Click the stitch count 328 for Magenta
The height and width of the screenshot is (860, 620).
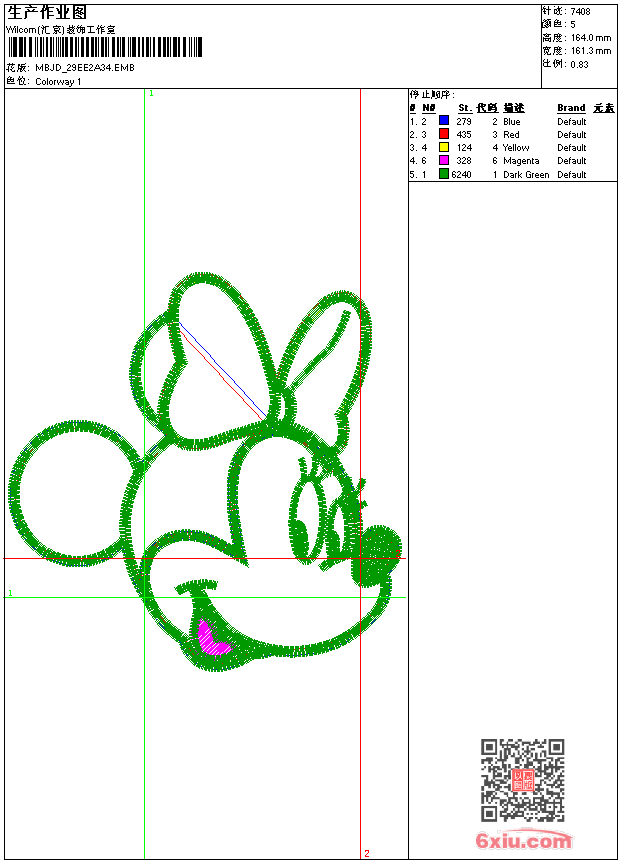464,161
